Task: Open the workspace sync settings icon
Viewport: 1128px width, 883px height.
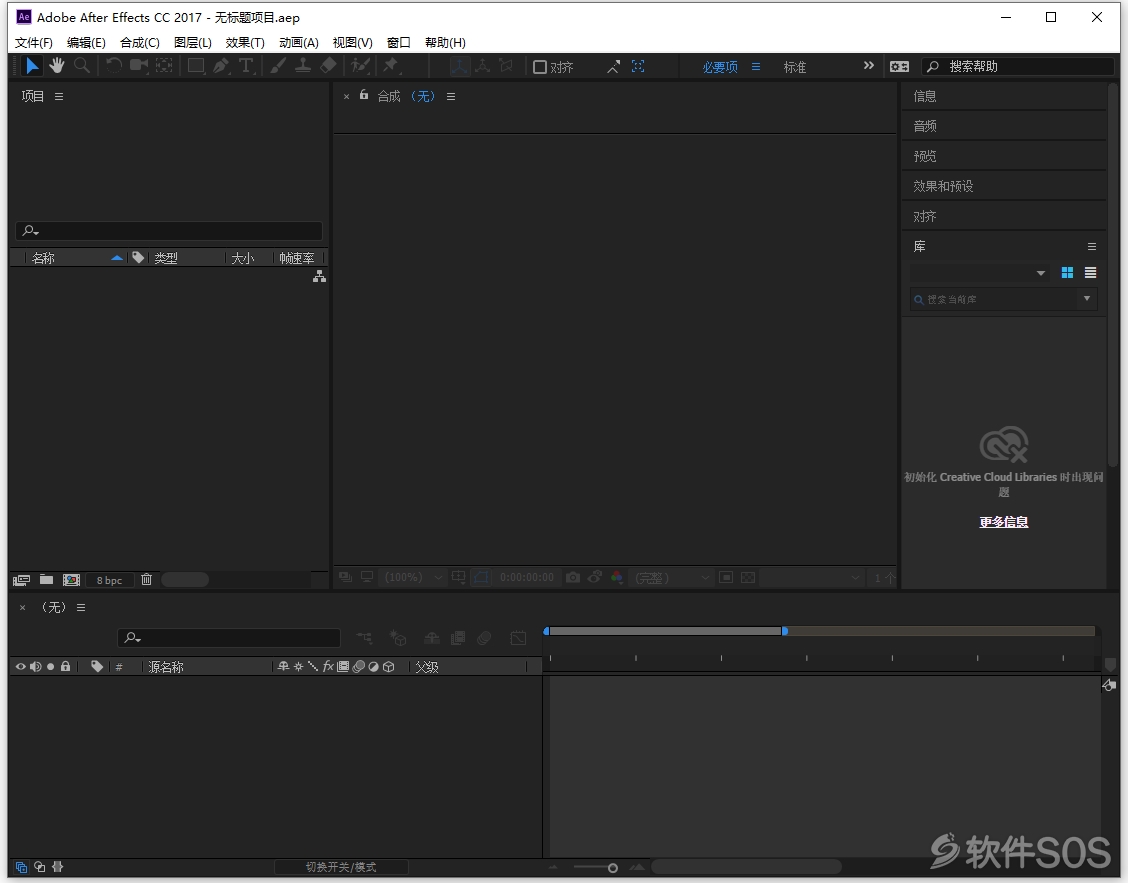Action: coord(899,66)
